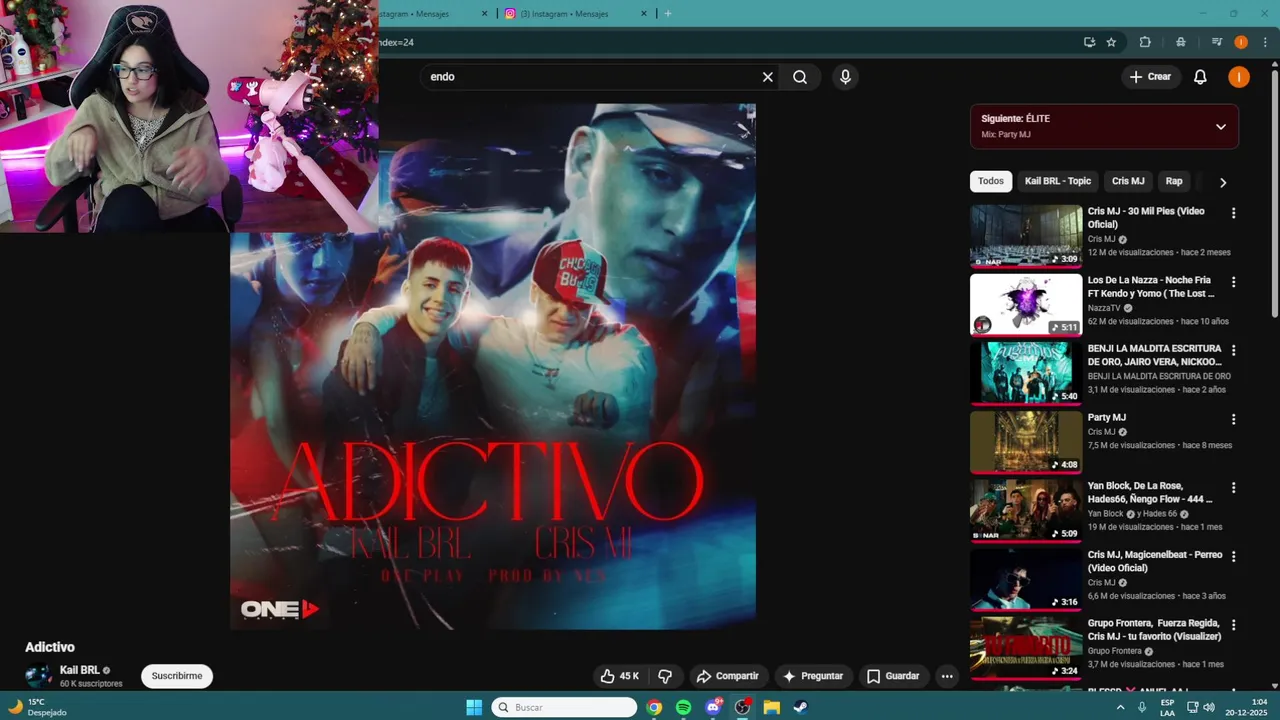
Task: Open Grupo Frontera tu favorito video
Action: click(1026, 648)
